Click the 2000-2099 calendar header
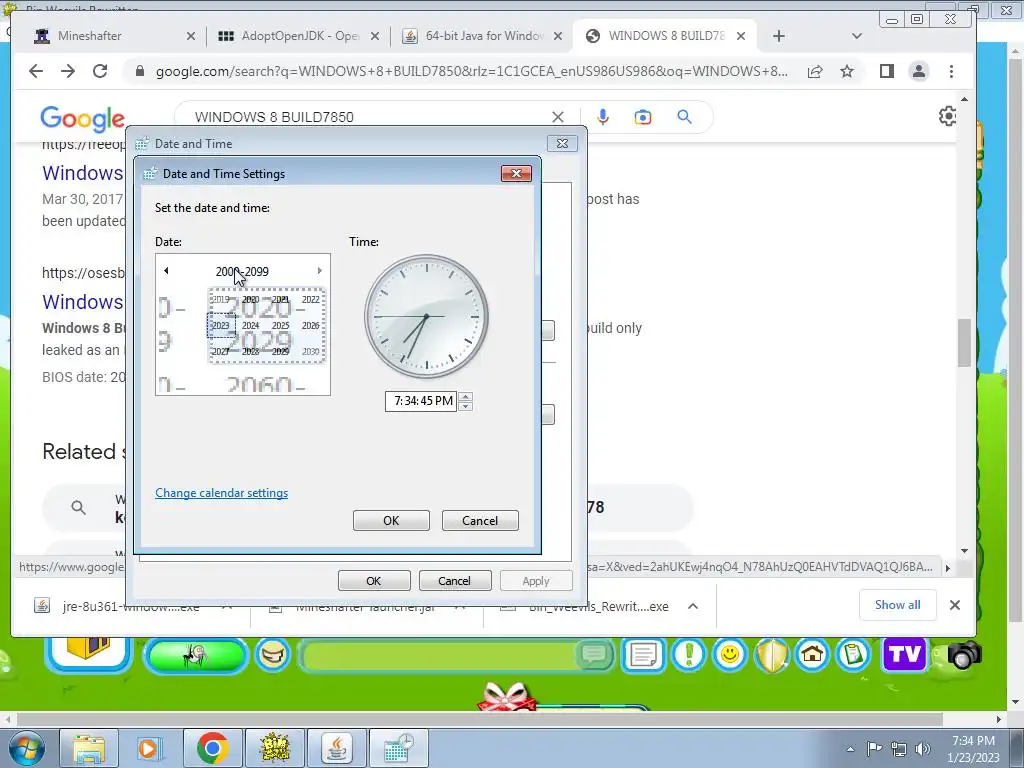Screen dimensions: 1024x768 [x=242, y=272]
